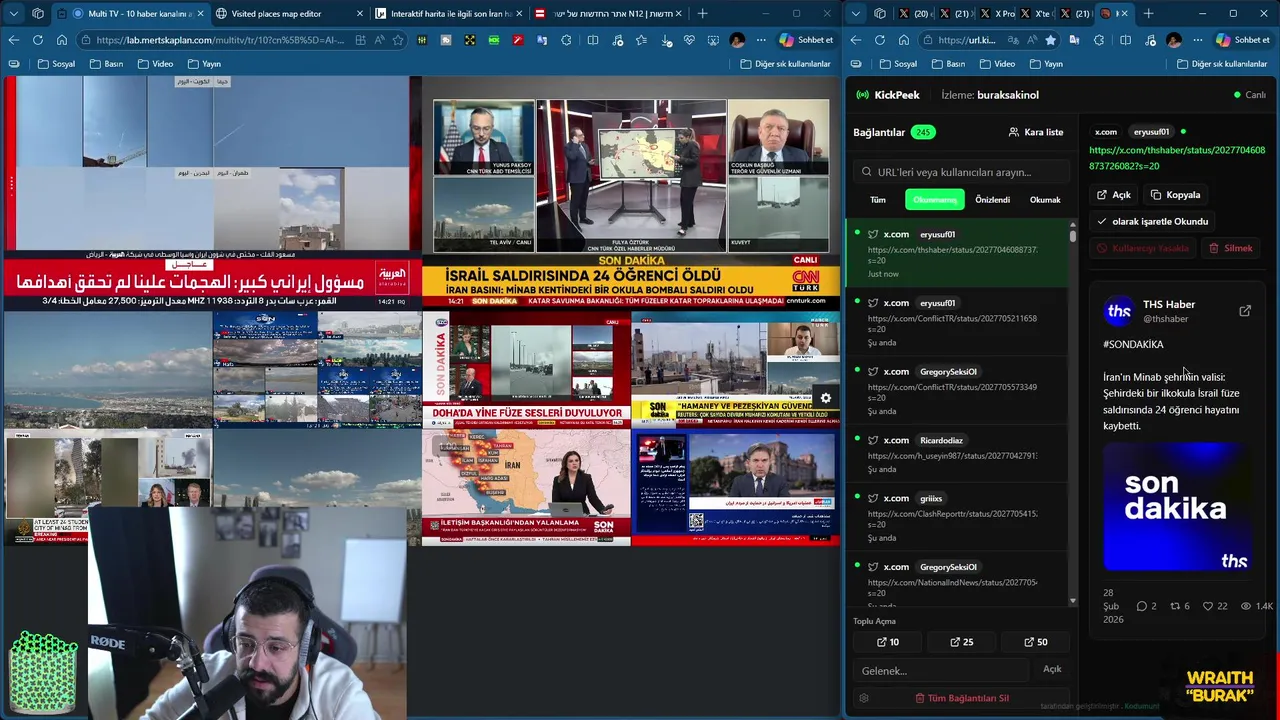The width and height of the screenshot is (1280, 720).
Task: Select the thshaber link row from eryusuf01
Action: point(958,254)
